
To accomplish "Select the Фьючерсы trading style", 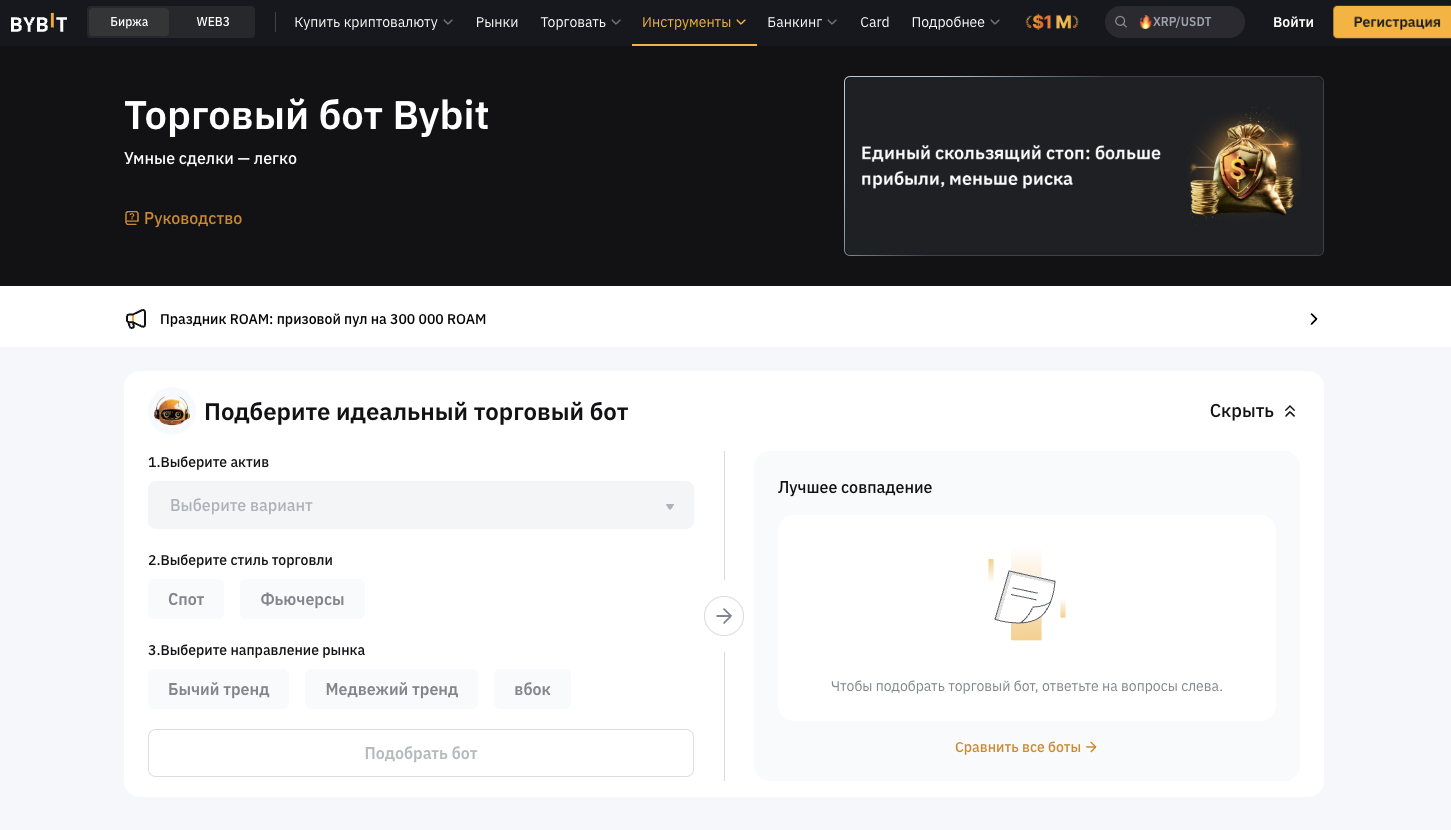I will pos(302,599).
